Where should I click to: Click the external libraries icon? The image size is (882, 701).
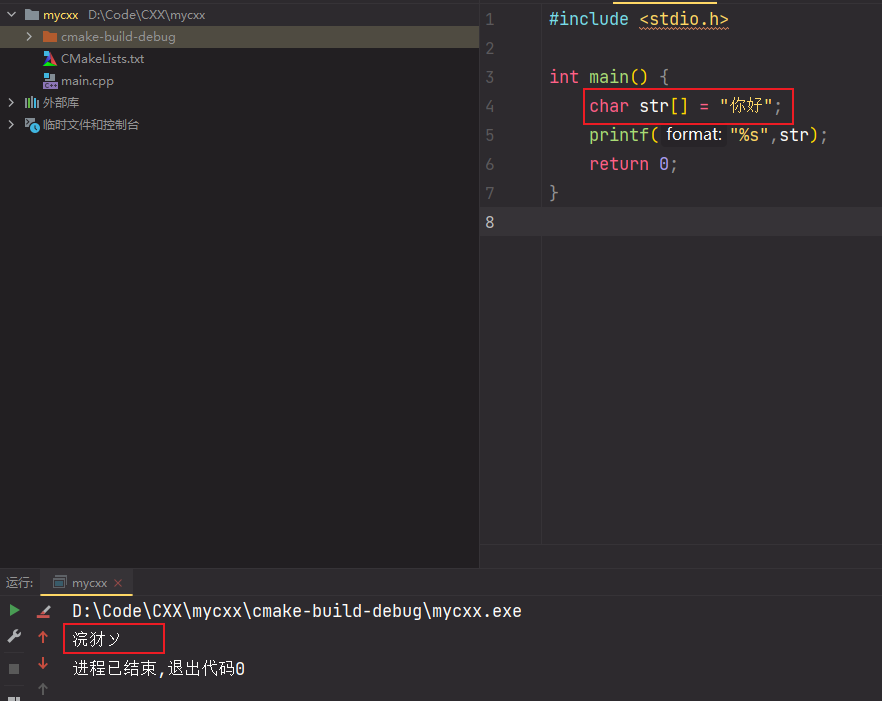32,102
